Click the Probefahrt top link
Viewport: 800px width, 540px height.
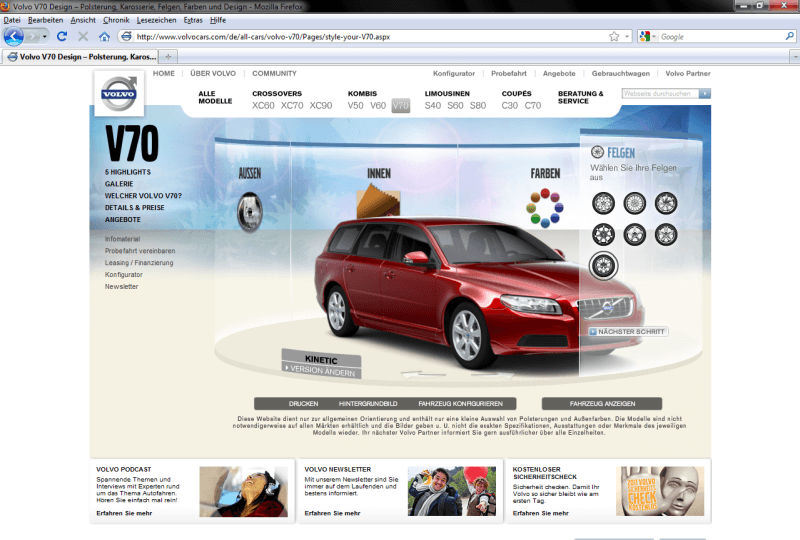point(509,73)
